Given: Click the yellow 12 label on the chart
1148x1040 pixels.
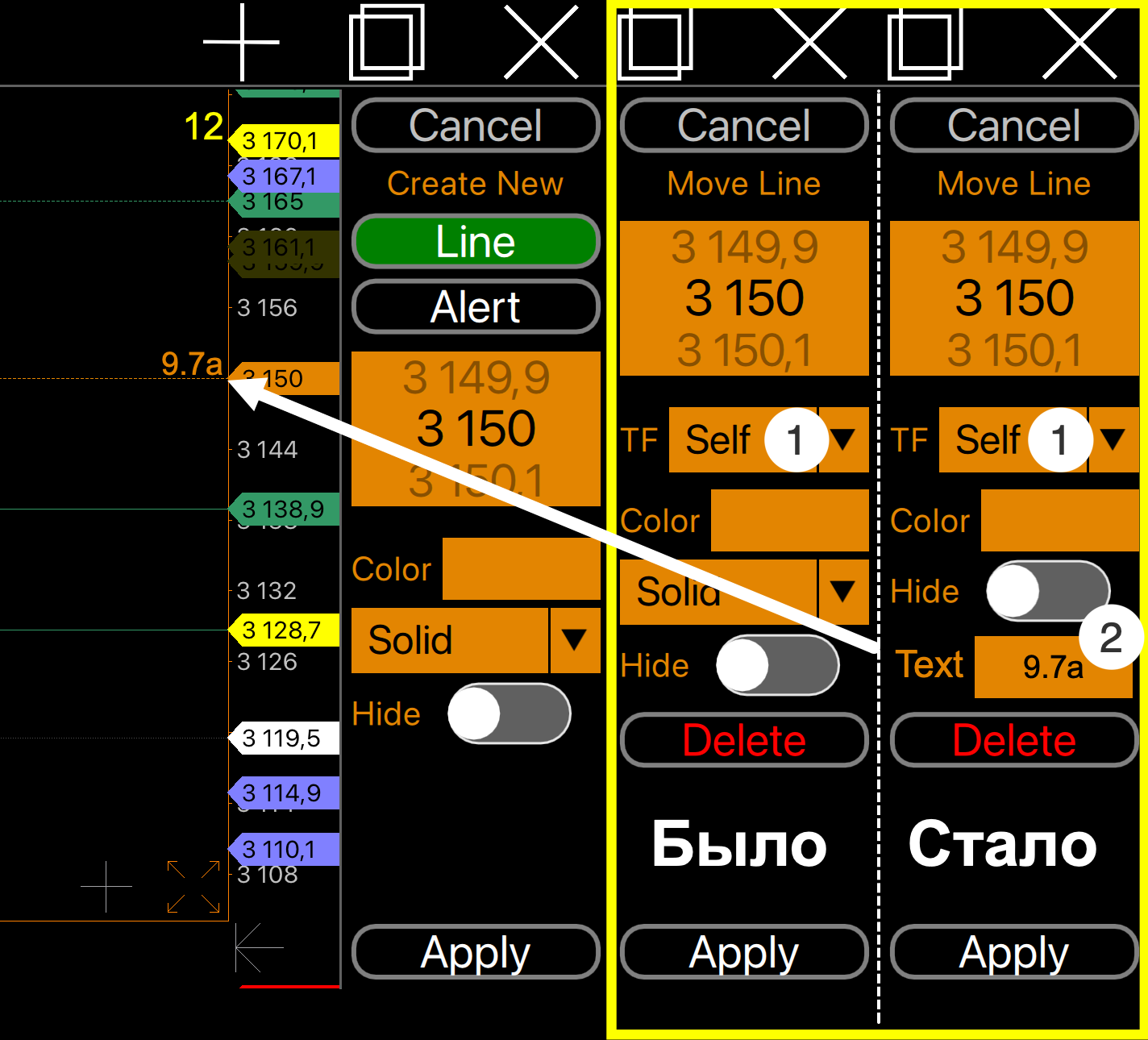Looking at the screenshot, I should point(203,127).
